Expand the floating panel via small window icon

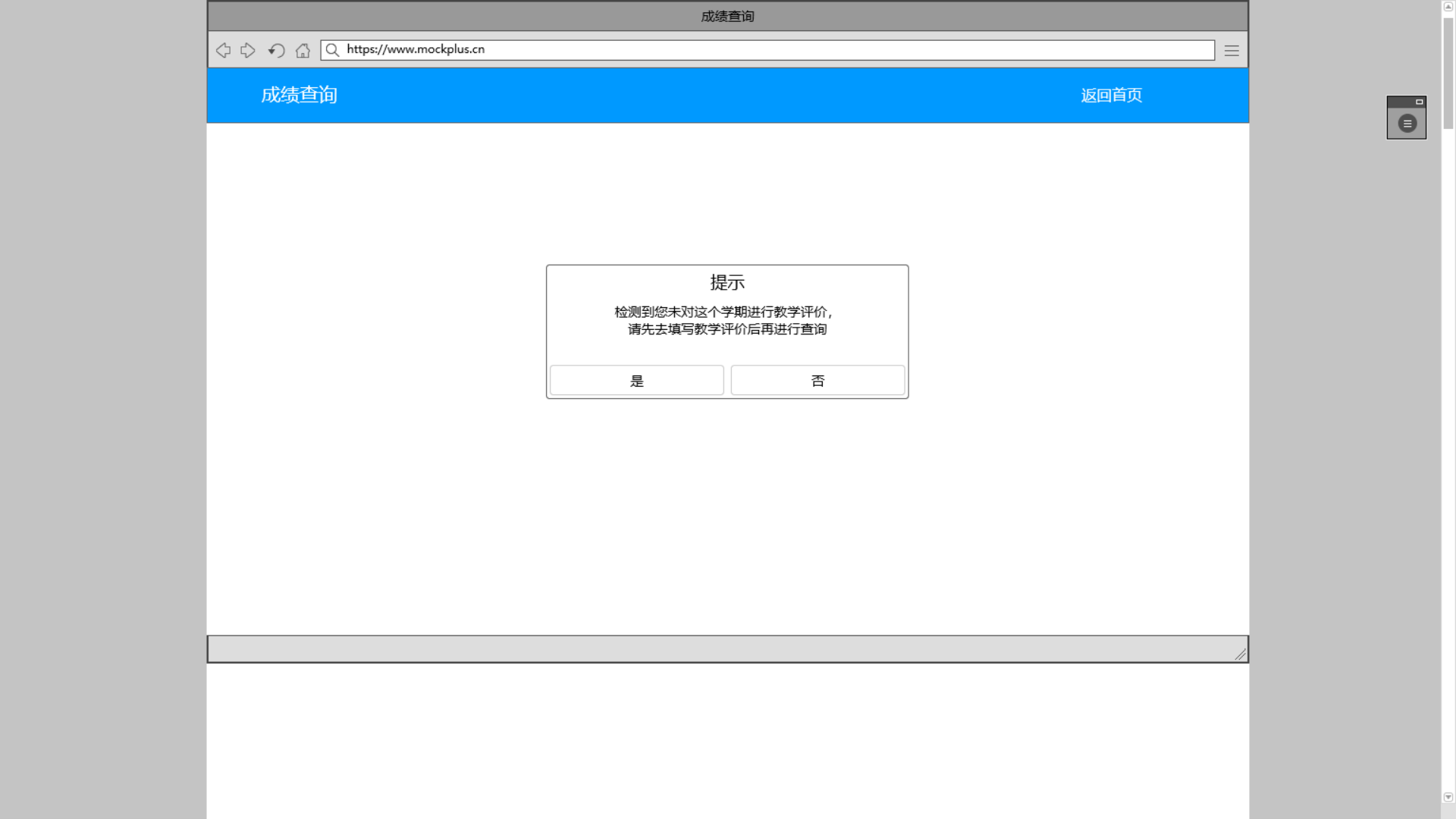[1419, 102]
